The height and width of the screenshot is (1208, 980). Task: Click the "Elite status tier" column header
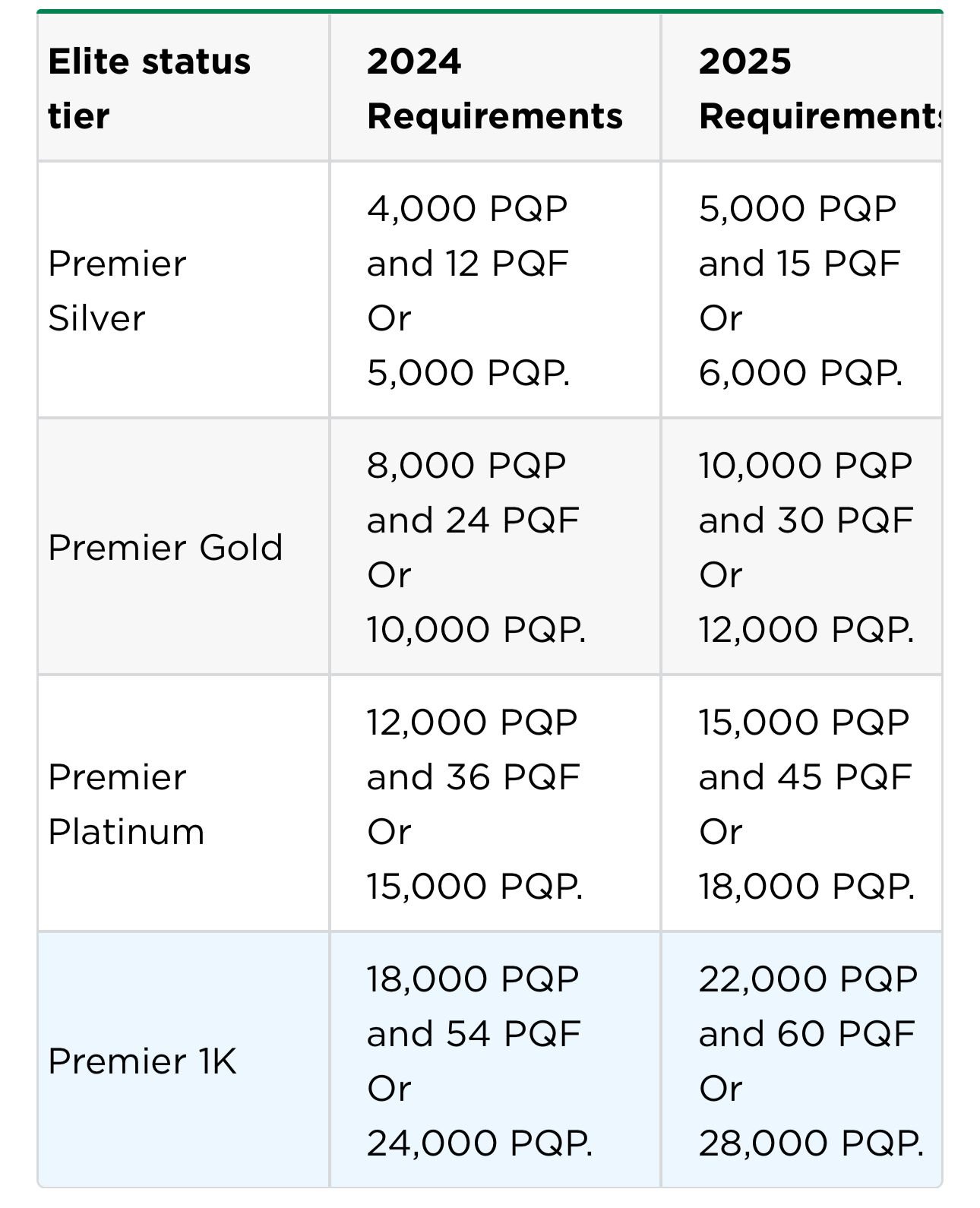pyautogui.click(x=149, y=88)
